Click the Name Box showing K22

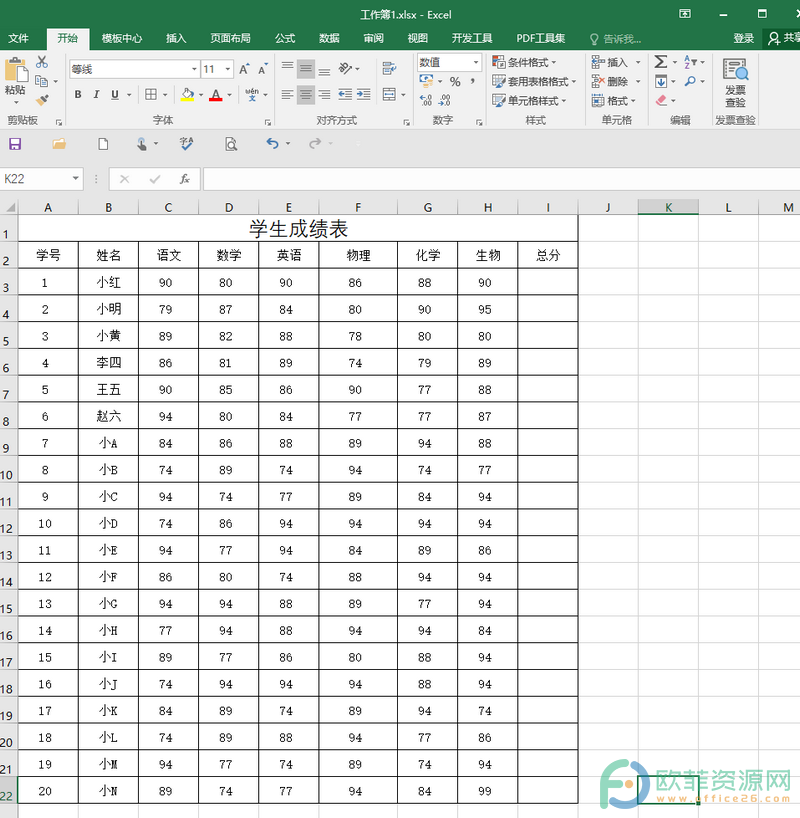pyautogui.click(x=42, y=179)
